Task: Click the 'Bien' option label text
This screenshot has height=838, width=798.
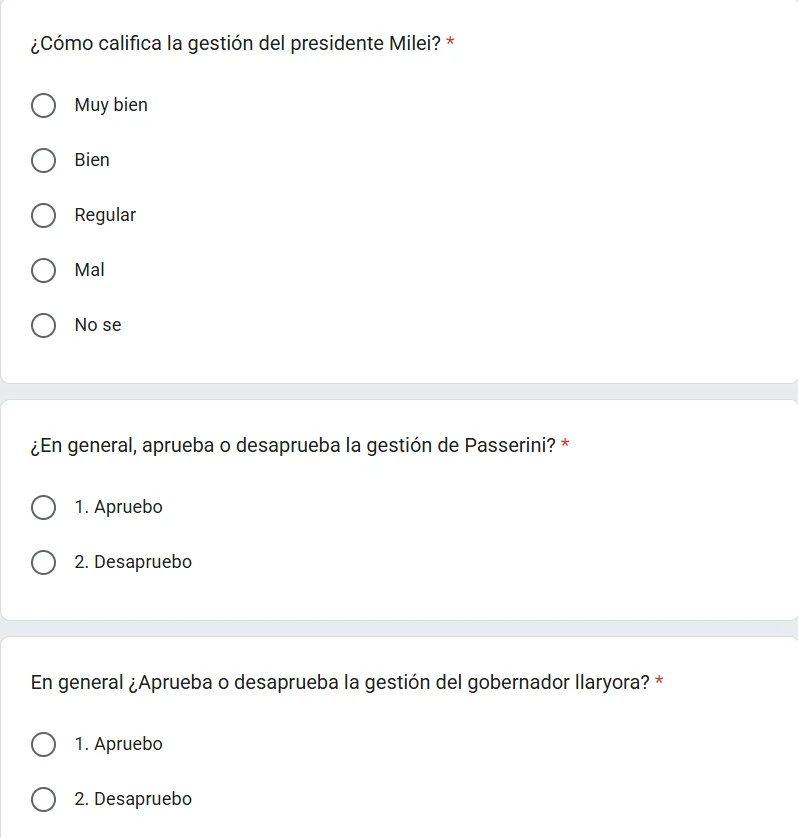Action: (92, 160)
